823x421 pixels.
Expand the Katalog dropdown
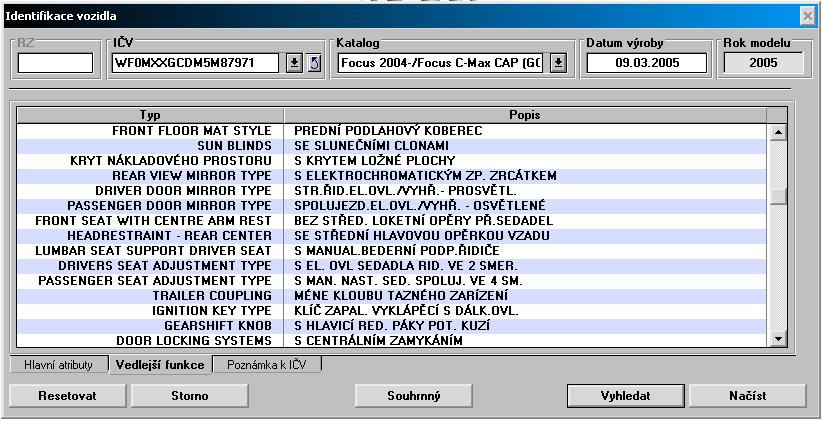coord(558,63)
